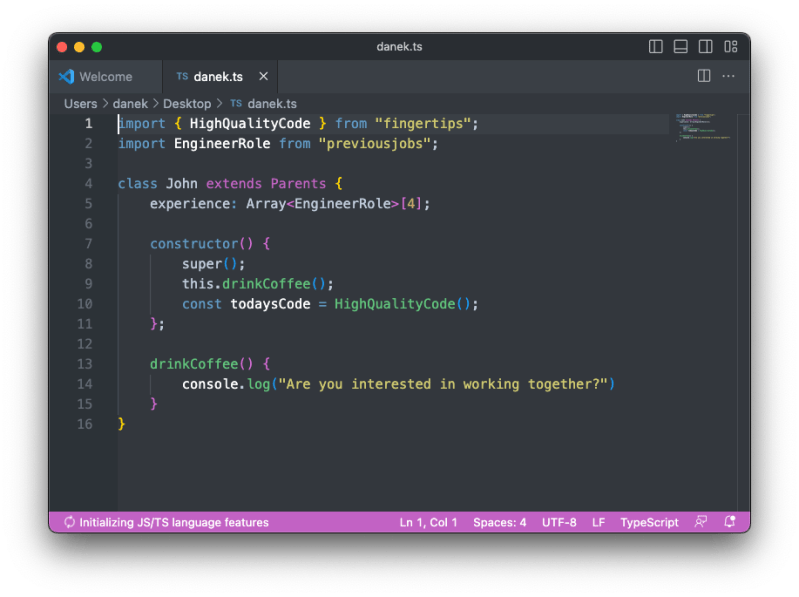The image size is (799, 597).
Task: Click drinkCoffee call on line 9
Action: [266, 284]
